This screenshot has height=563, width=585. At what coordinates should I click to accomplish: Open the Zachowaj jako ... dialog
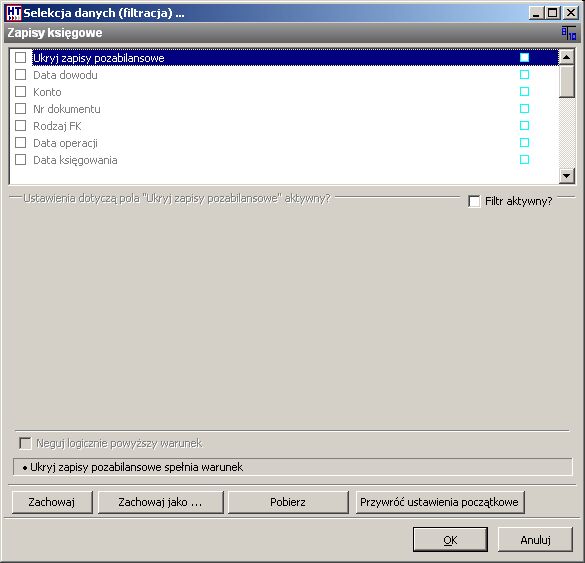[160, 502]
